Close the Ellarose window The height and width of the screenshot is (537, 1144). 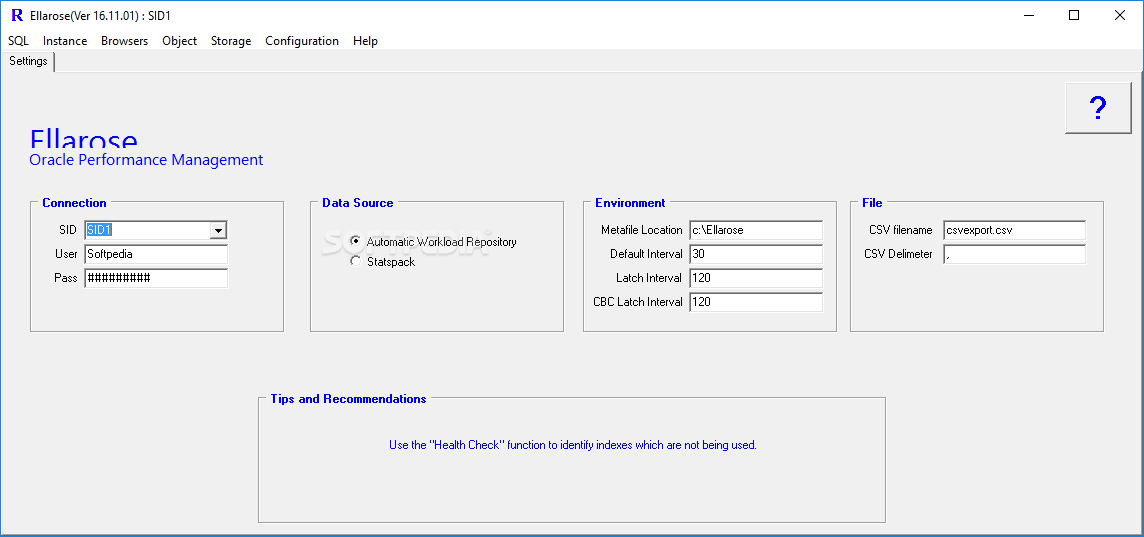click(x=1120, y=15)
